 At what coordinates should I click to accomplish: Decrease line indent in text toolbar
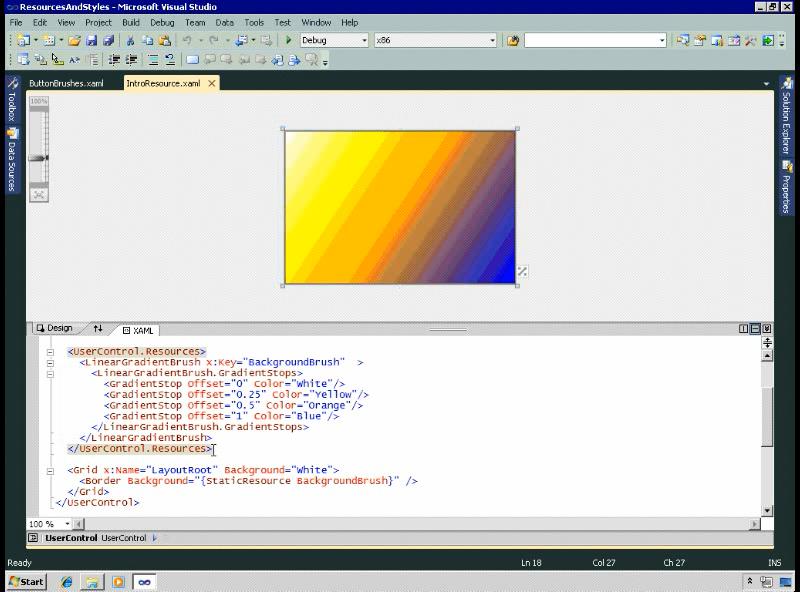click(x=114, y=60)
